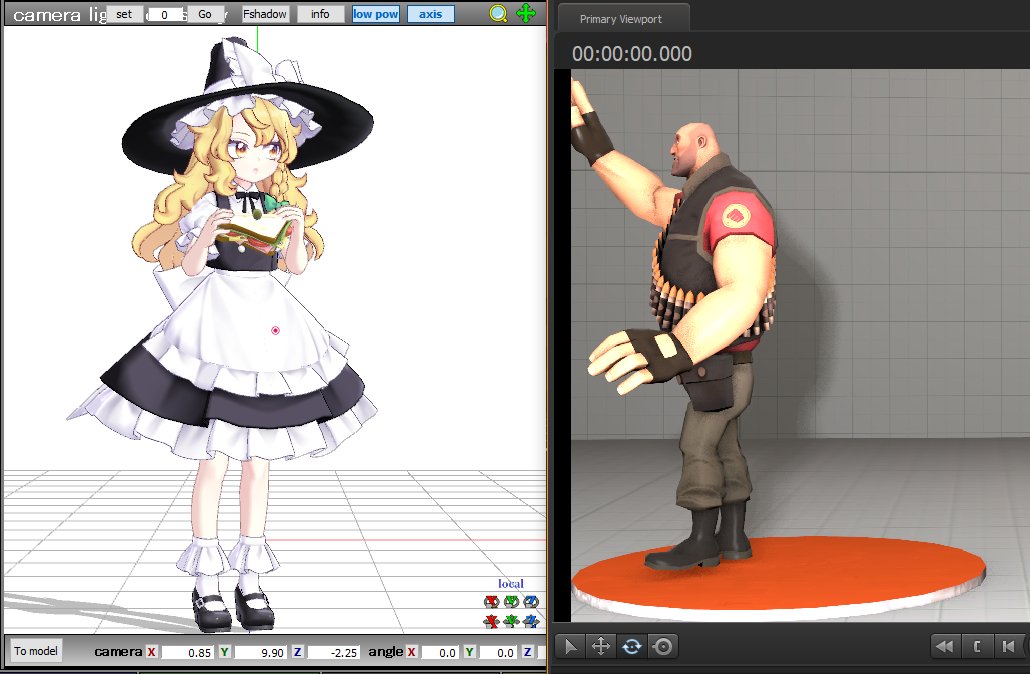Click the camera Y value field
1030x674 pixels.
tap(259, 652)
